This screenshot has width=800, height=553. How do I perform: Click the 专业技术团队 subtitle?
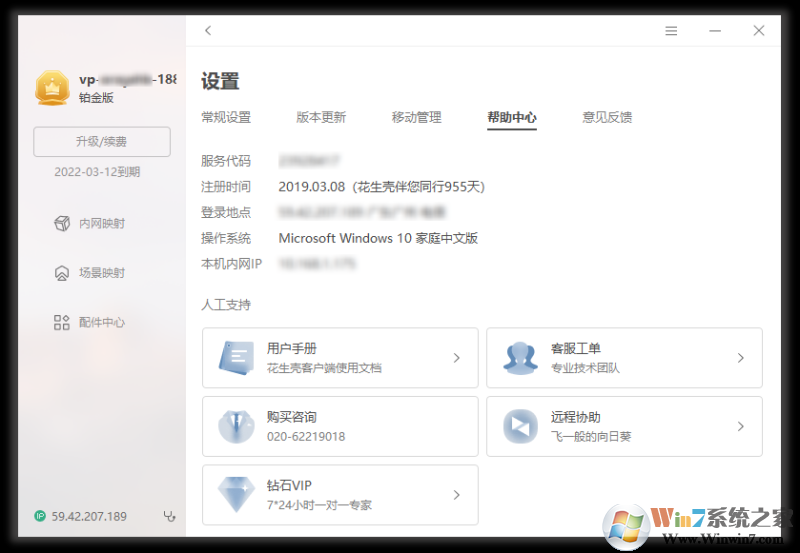pyautogui.click(x=585, y=368)
